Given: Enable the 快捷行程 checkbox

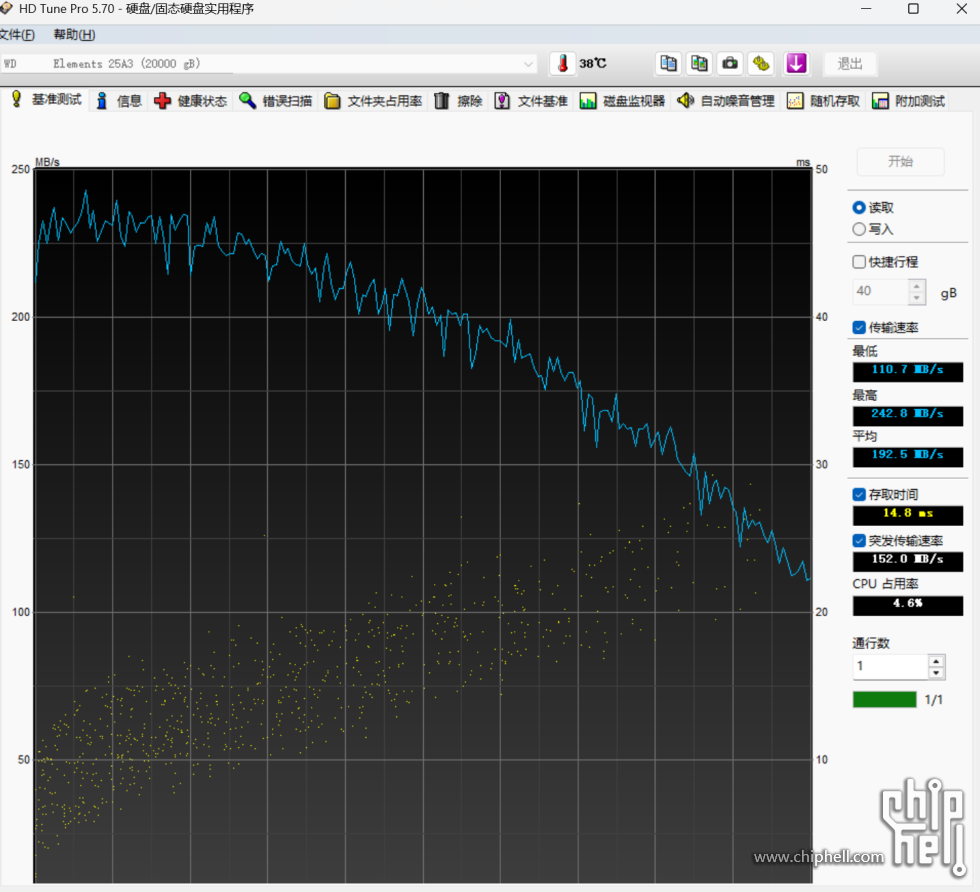Looking at the screenshot, I should tap(859, 262).
